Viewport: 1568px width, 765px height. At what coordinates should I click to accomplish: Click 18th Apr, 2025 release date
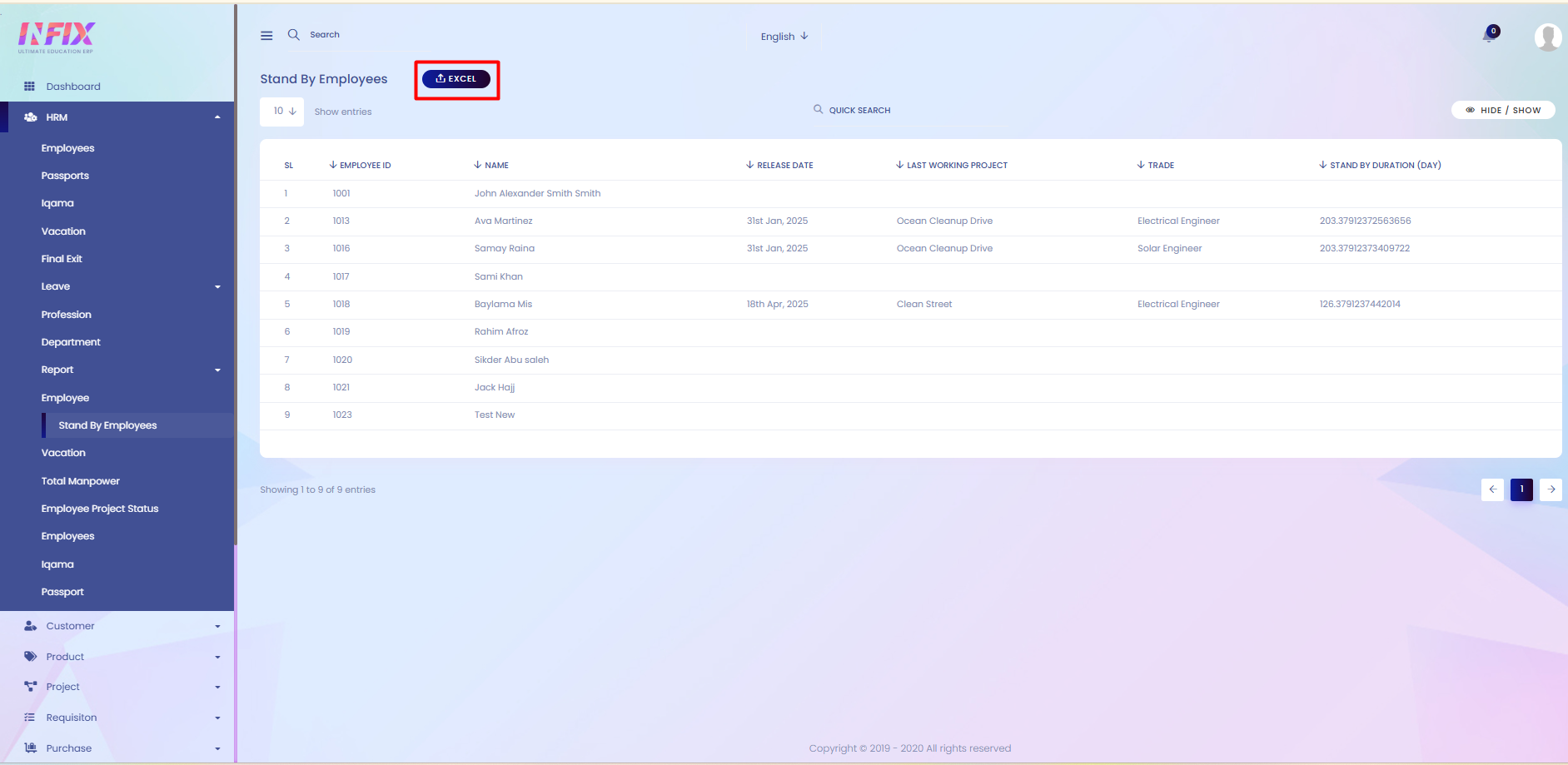[777, 304]
